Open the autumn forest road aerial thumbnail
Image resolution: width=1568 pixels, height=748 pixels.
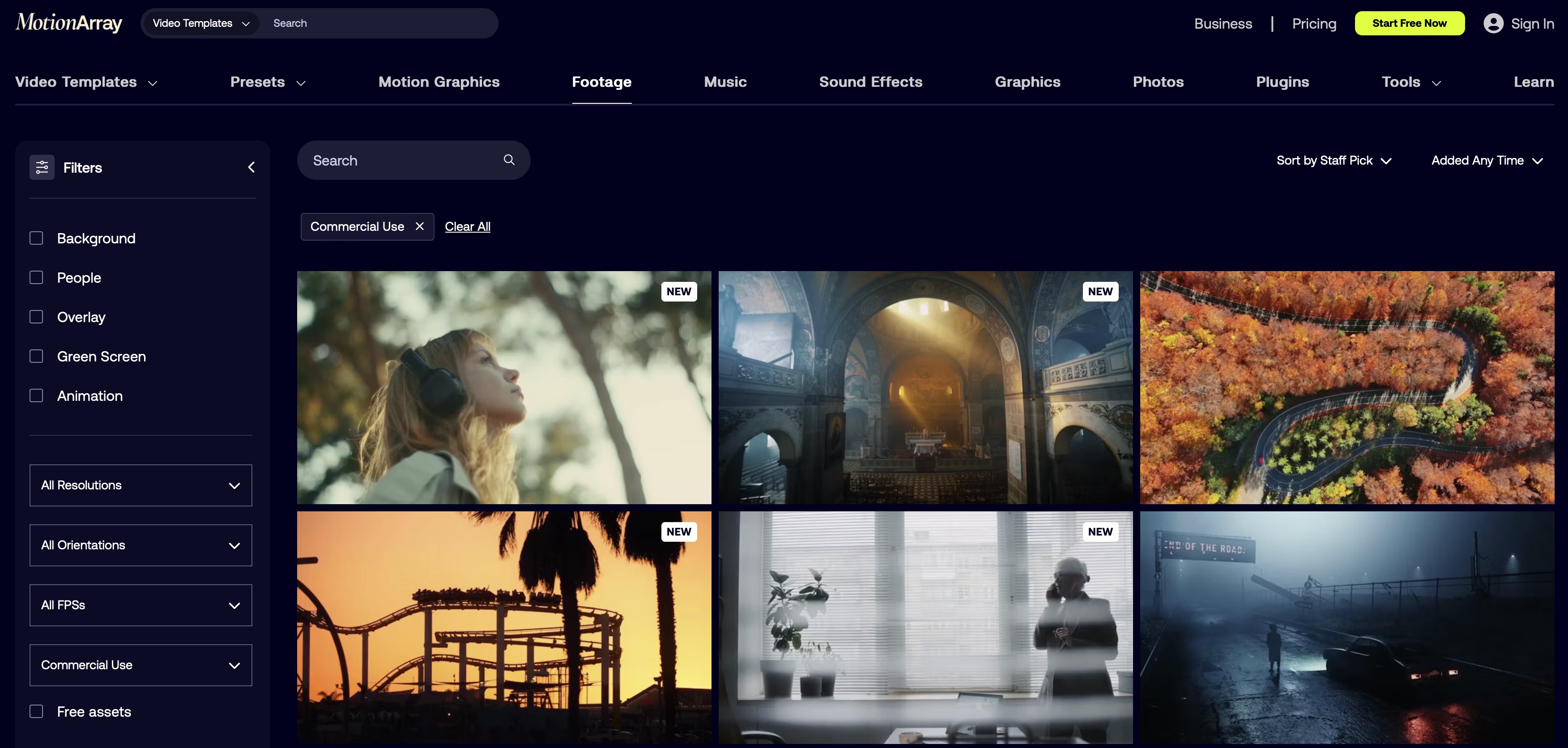tap(1346, 387)
